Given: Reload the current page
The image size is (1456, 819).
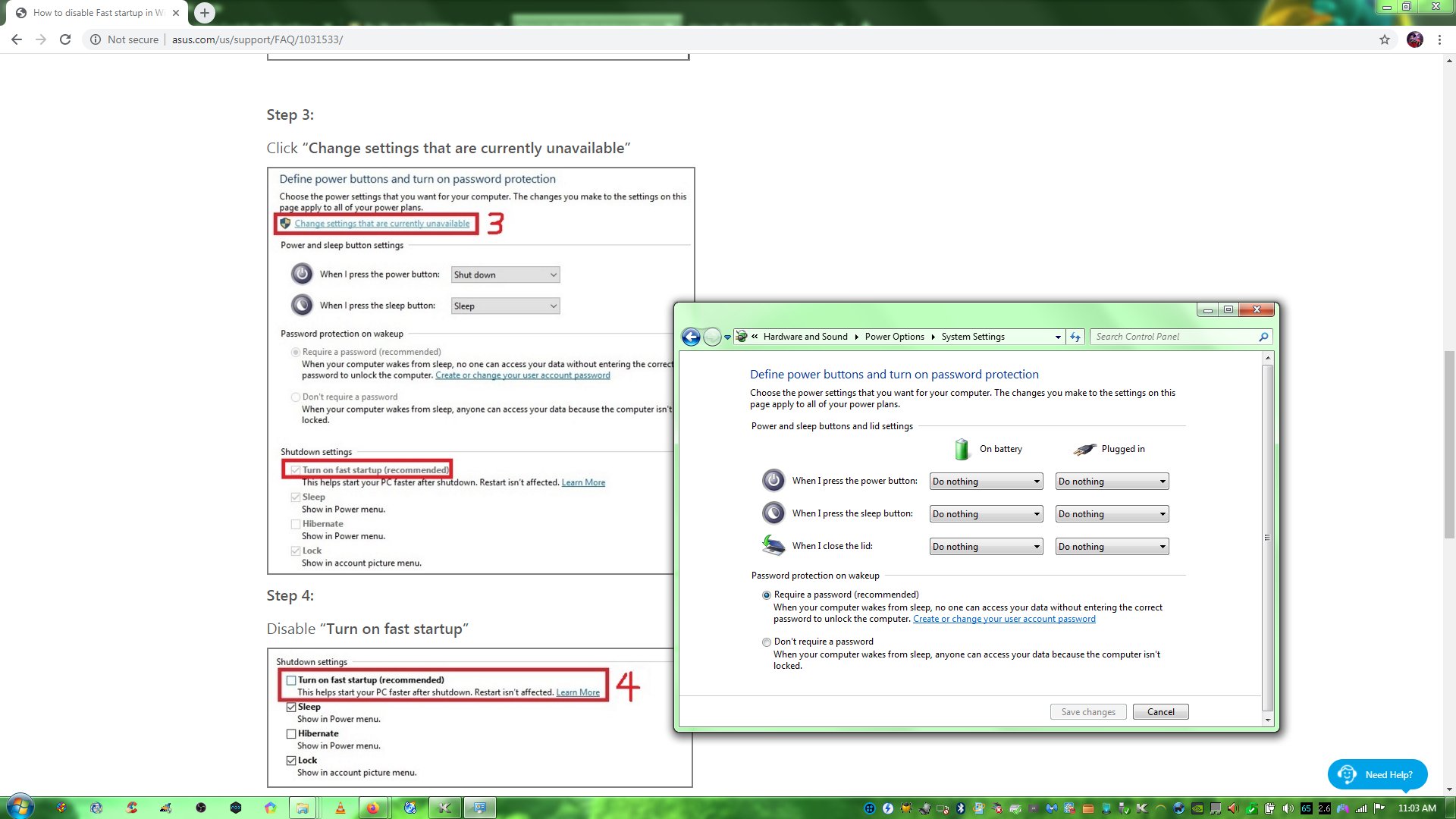Looking at the screenshot, I should pos(64,39).
